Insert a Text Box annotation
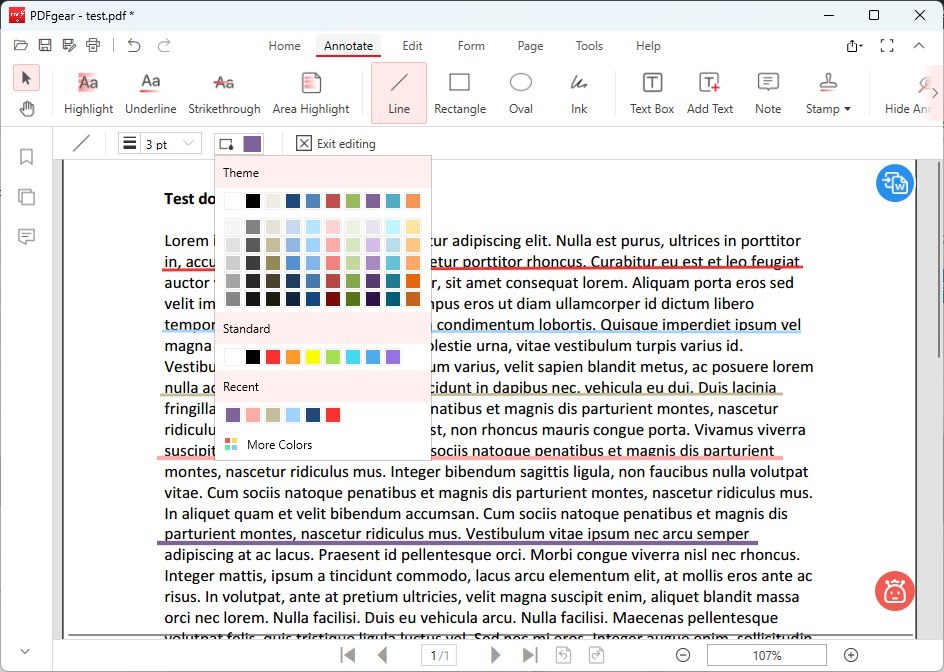The height and width of the screenshot is (672, 944). click(x=651, y=93)
